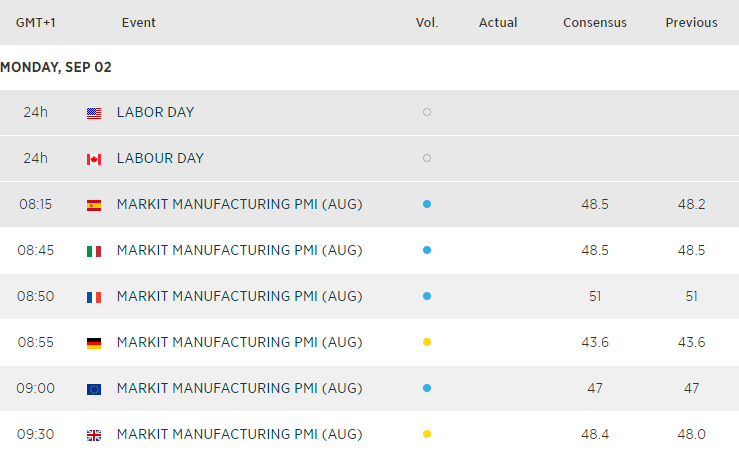
Task: Click the Italy flag at 08:45
Action: coord(94,251)
